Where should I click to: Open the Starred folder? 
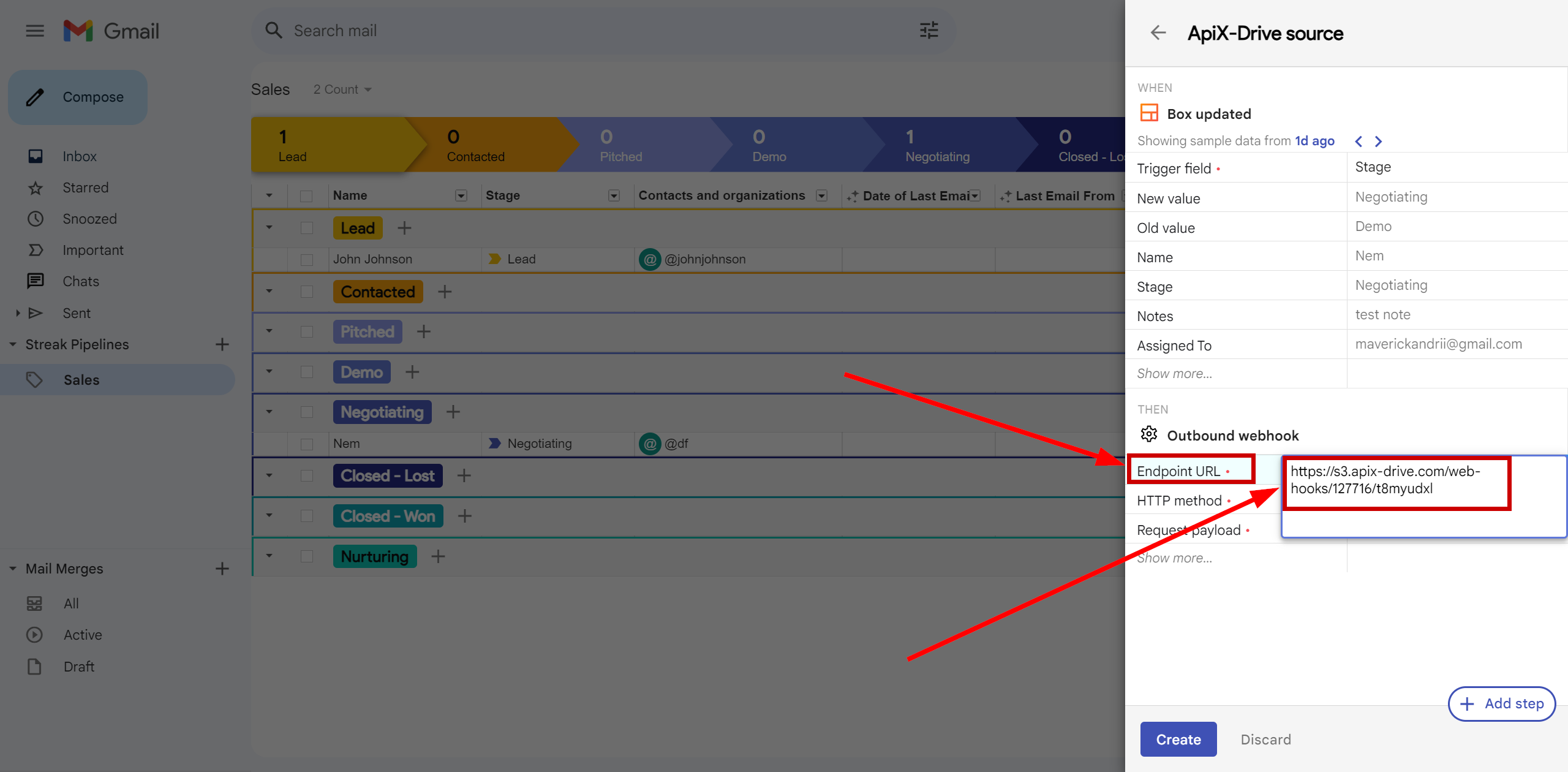tap(86, 187)
